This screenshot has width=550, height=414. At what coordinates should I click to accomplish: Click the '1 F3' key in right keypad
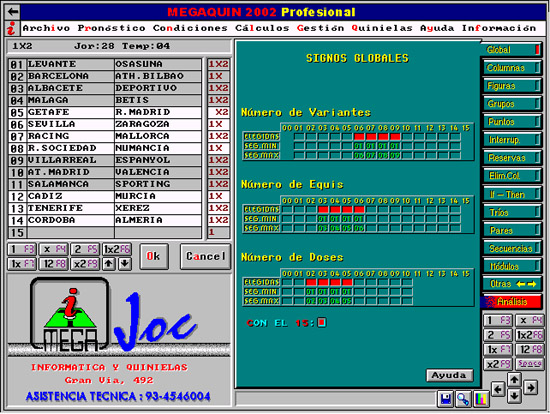[x=498, y=320]
